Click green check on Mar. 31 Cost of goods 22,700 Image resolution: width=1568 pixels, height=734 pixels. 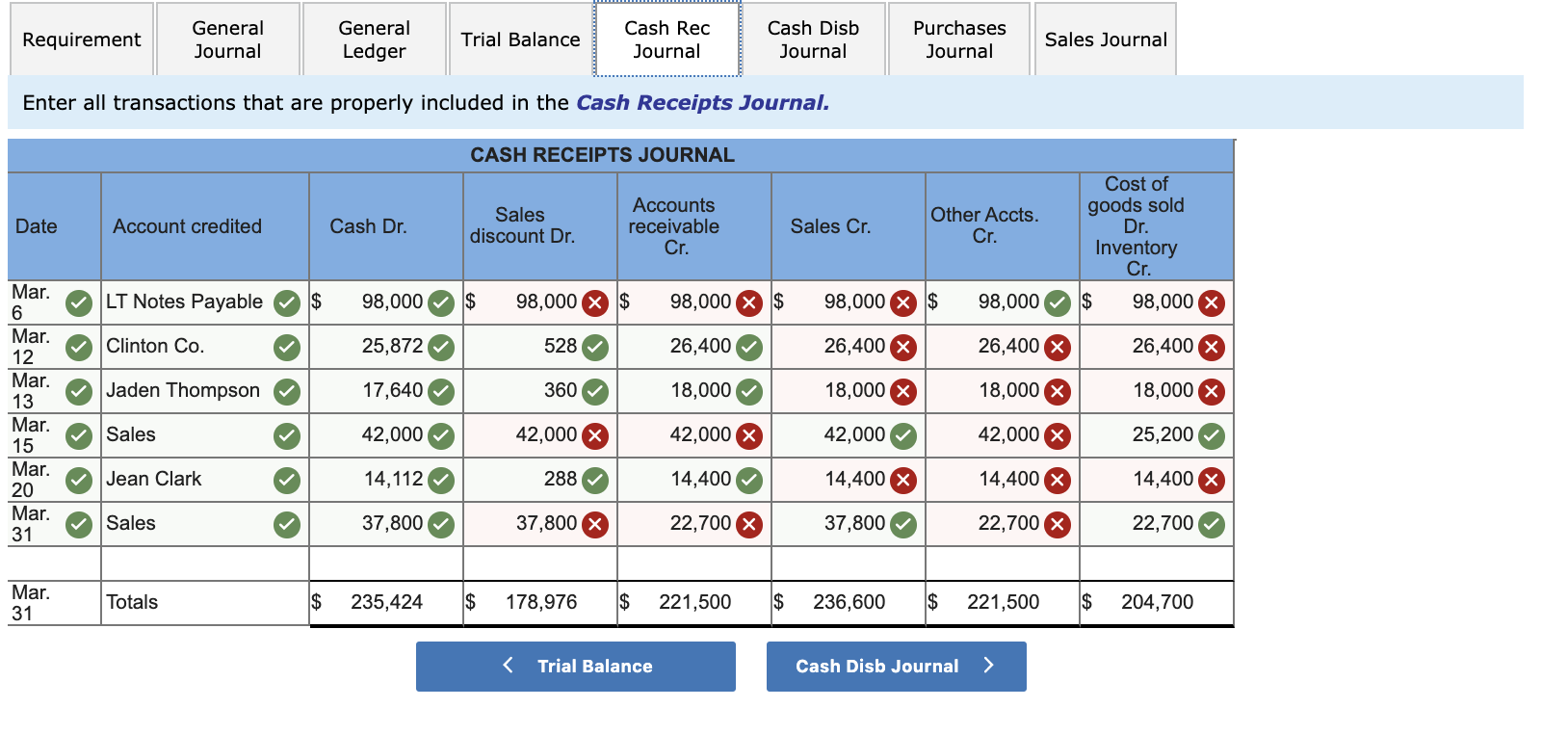(1212, 525)
